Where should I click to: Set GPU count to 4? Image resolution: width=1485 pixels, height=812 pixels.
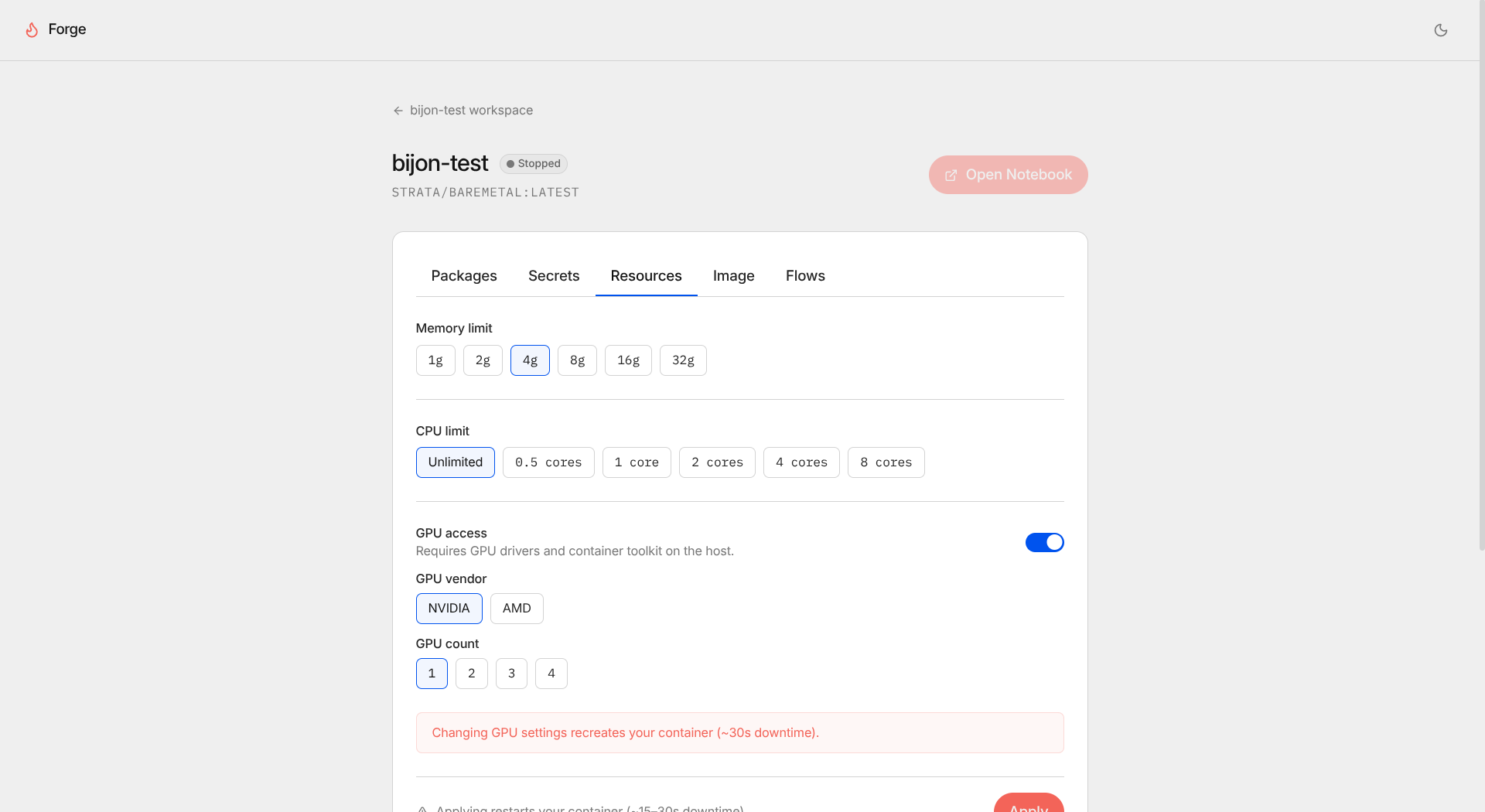click(x=551, y=674)
